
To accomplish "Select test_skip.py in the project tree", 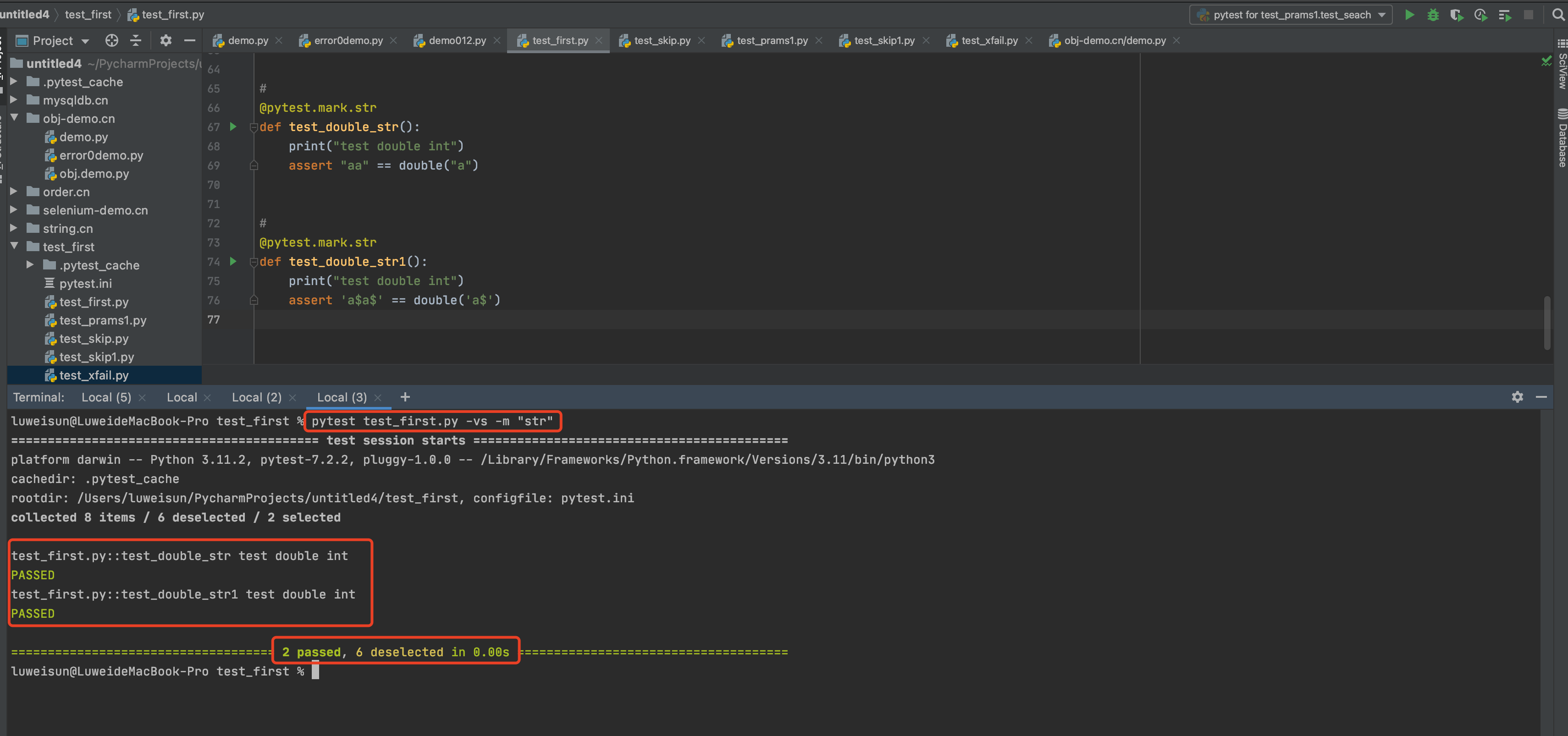I will point(94,338).
